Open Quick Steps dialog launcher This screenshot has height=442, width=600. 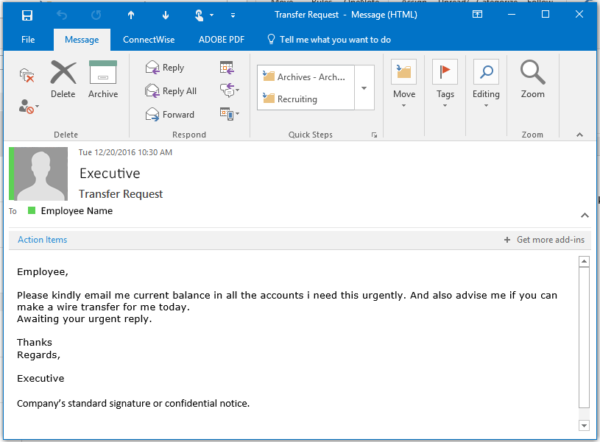[x=374, y=135]
